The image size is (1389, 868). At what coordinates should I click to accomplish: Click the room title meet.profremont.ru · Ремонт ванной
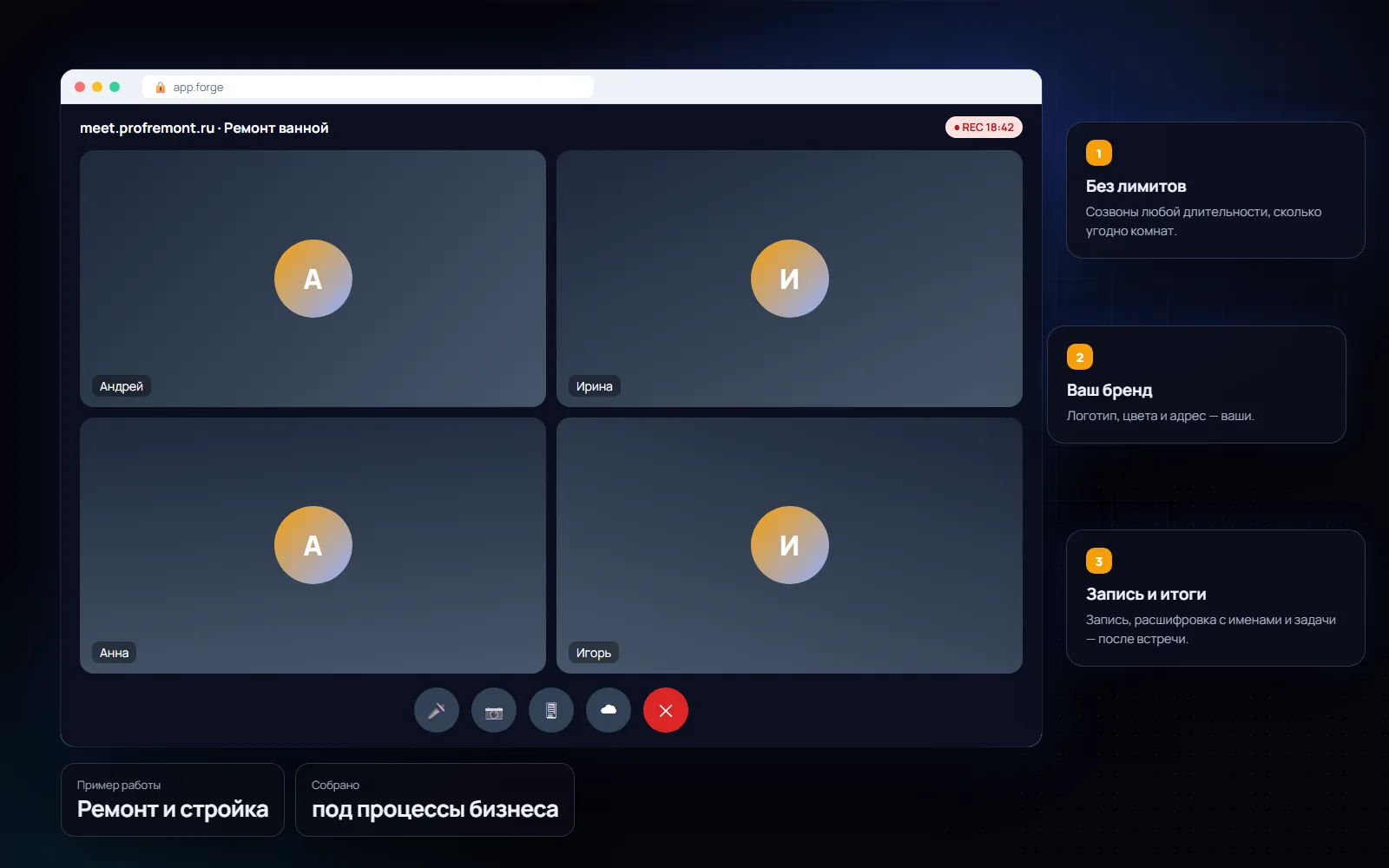(x=204, y=128)
